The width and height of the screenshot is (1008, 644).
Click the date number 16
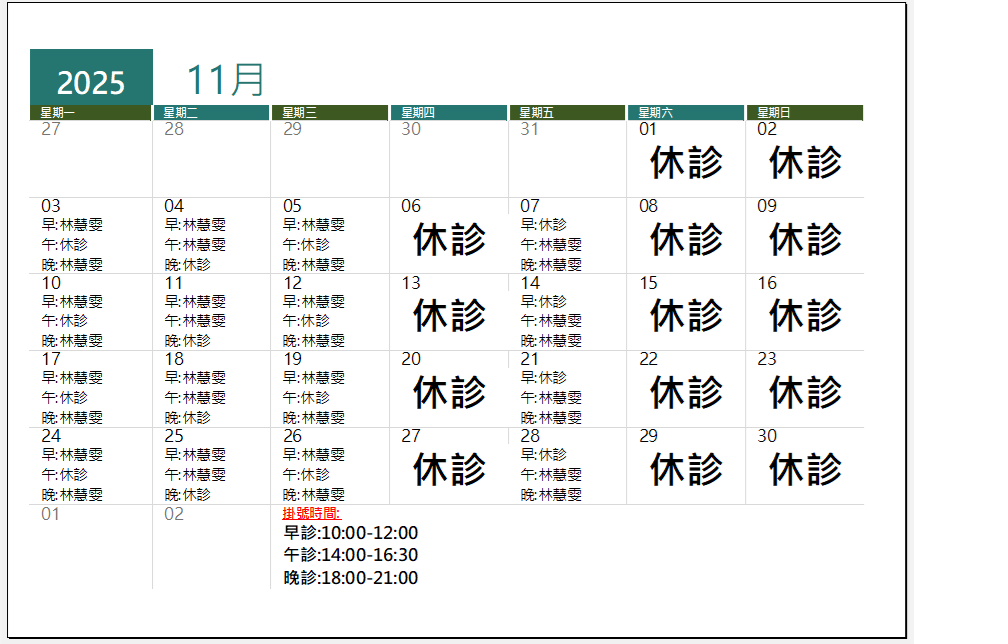pyautogui.click(x=765, y=282)
